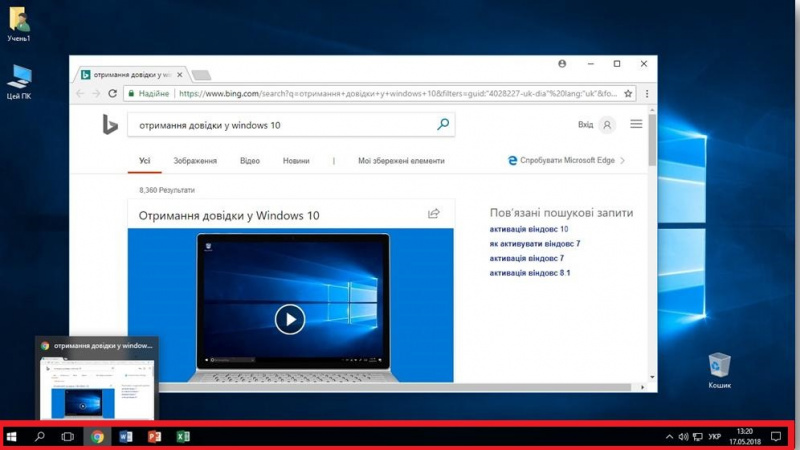This screenshot has height=450, width=800.
Task: Launch PowerPoint from the taskbar
Action: click(155, 437)
